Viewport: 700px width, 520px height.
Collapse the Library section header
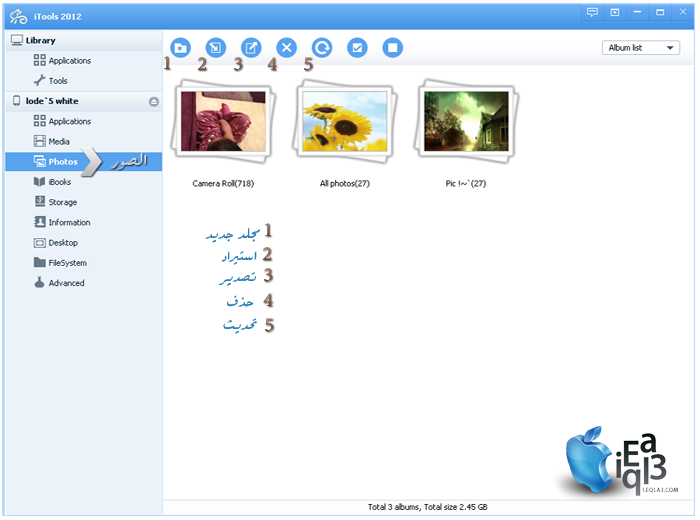(40, 40)
